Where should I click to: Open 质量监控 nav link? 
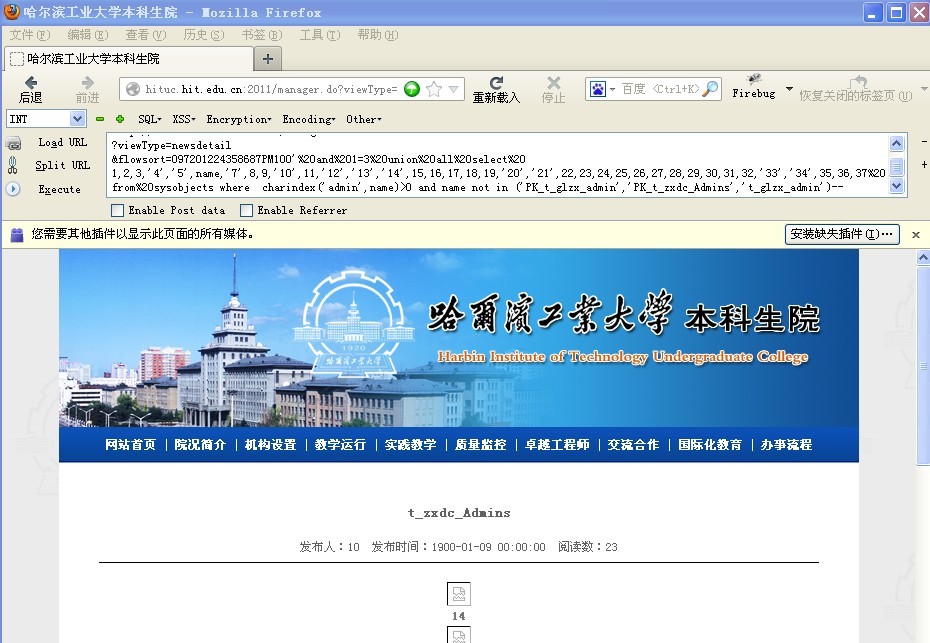(480, 445)
